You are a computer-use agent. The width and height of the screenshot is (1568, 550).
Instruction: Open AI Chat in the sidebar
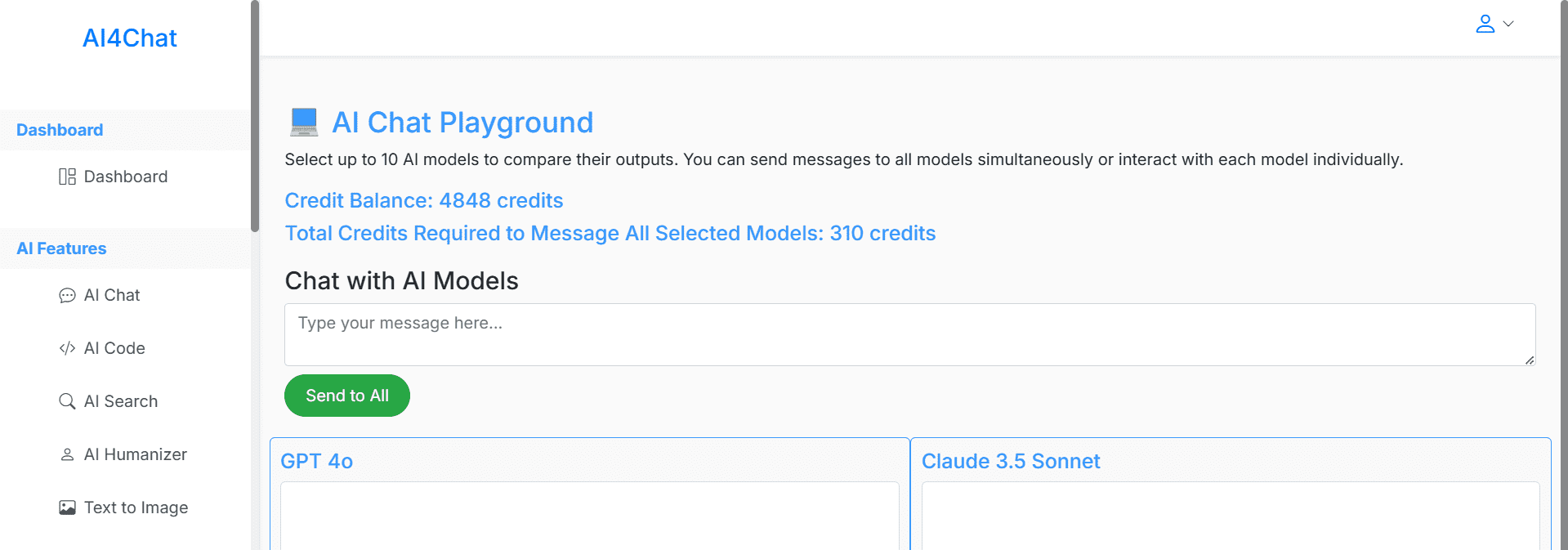(x=112, y=295)
